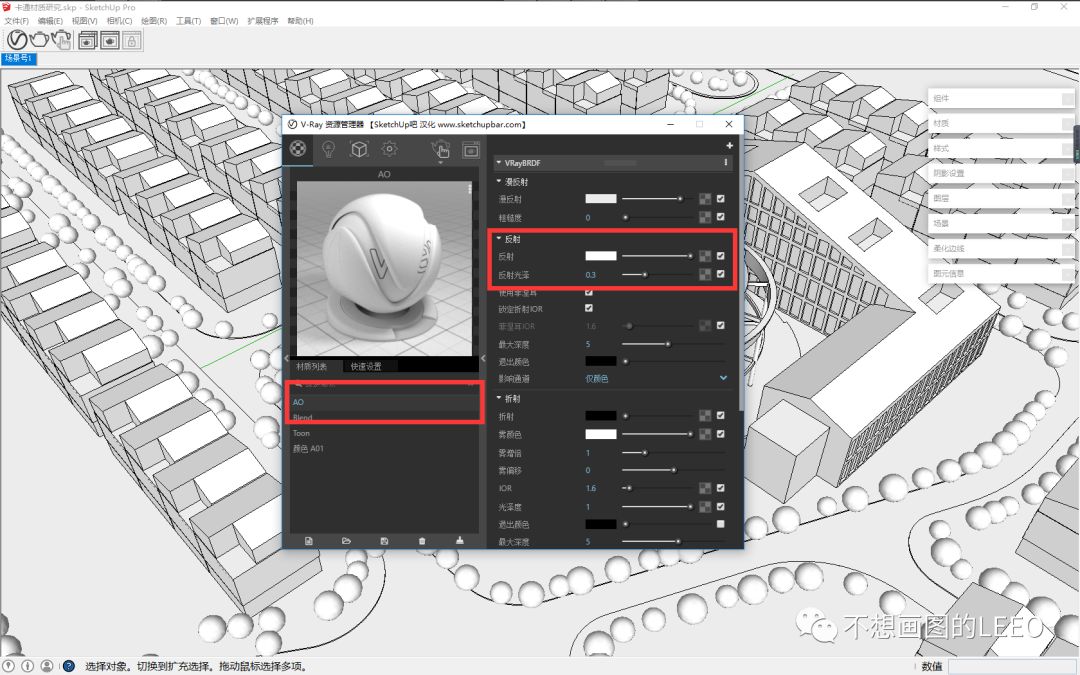The height and width of the screenshot is (675, 1080).
Task: Disable the 漫反射 texture checkbox
Action: tap(720, 199)
